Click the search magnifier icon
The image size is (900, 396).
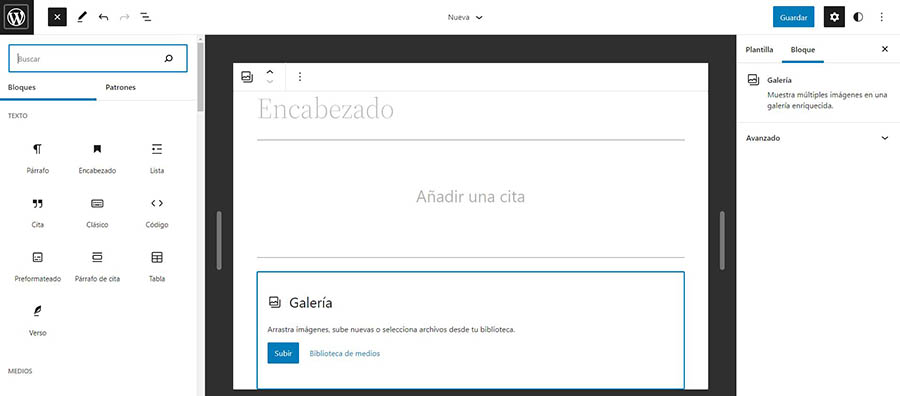click(x=169, y=59)
